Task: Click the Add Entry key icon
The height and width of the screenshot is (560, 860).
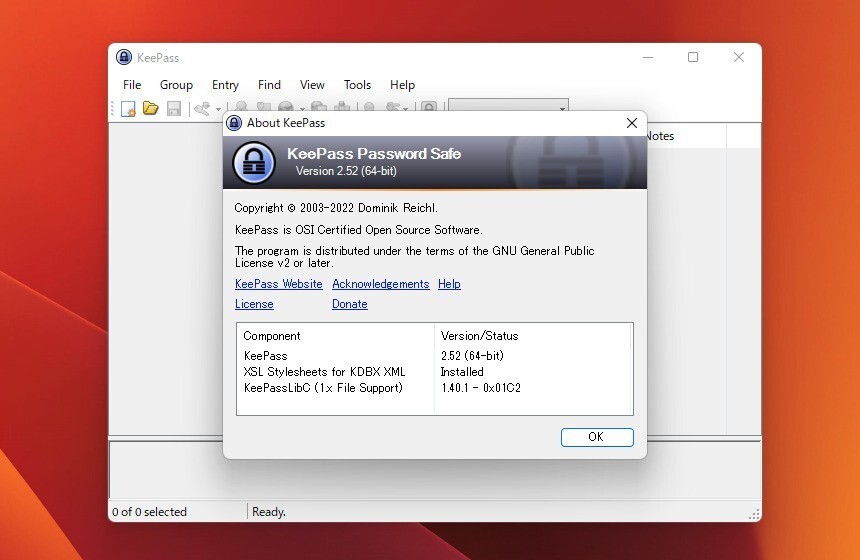Action: tap(203, 109)
